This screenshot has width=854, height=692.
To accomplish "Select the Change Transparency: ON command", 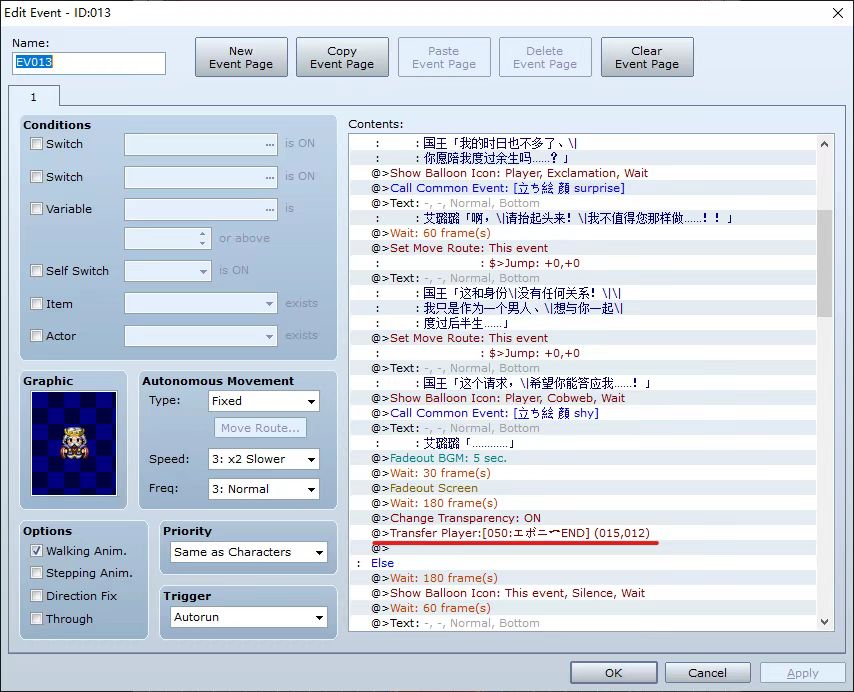I will [583, 518].
